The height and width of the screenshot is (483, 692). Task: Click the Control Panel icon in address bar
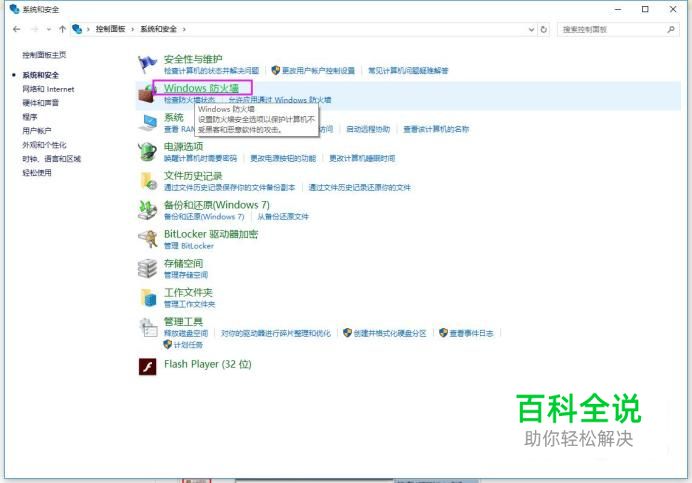click(x=77, y=29)
